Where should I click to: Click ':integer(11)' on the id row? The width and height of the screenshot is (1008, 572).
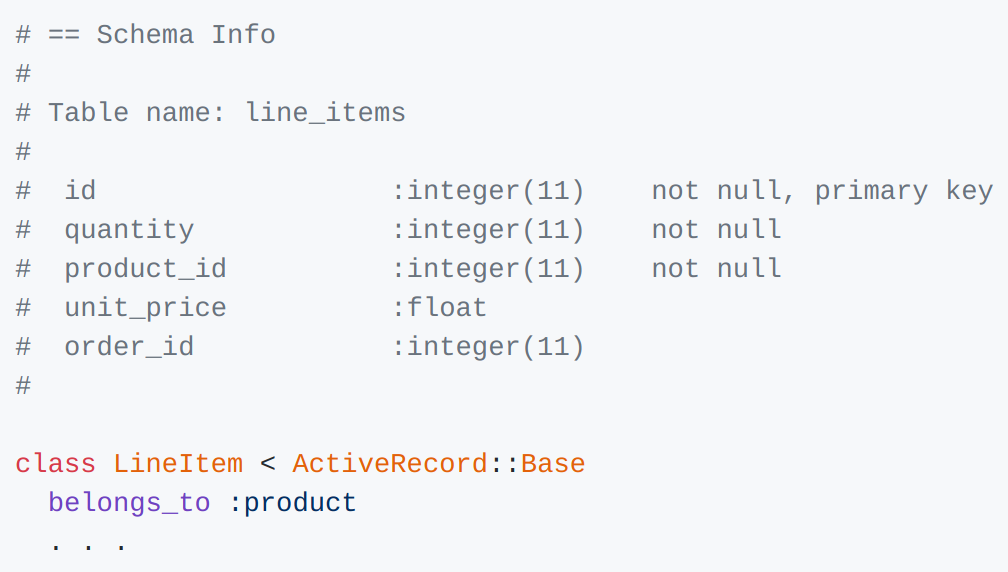pyautogui.click(x=489, y=192)
